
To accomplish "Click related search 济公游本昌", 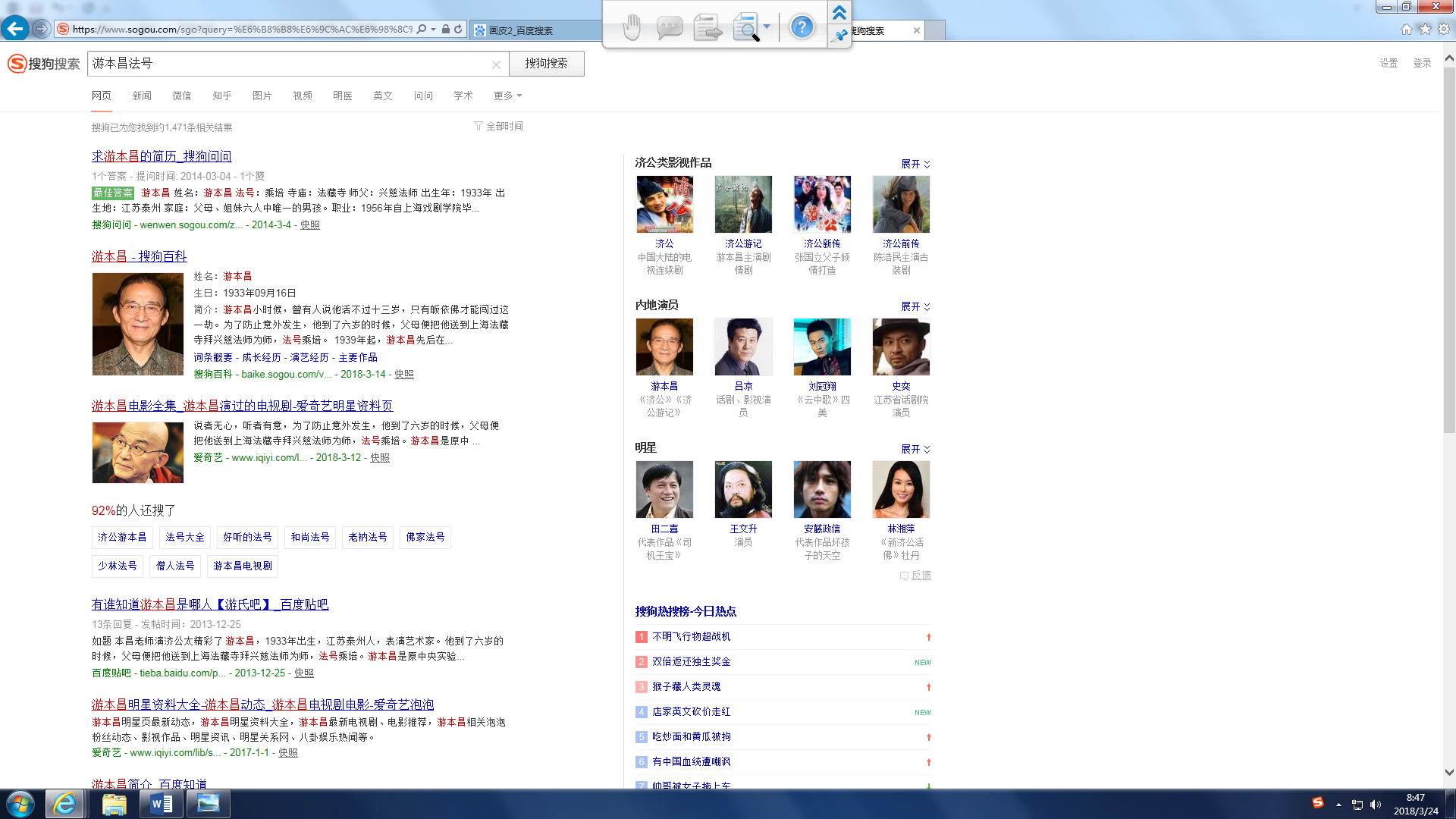I will click(x=122, y=537).
